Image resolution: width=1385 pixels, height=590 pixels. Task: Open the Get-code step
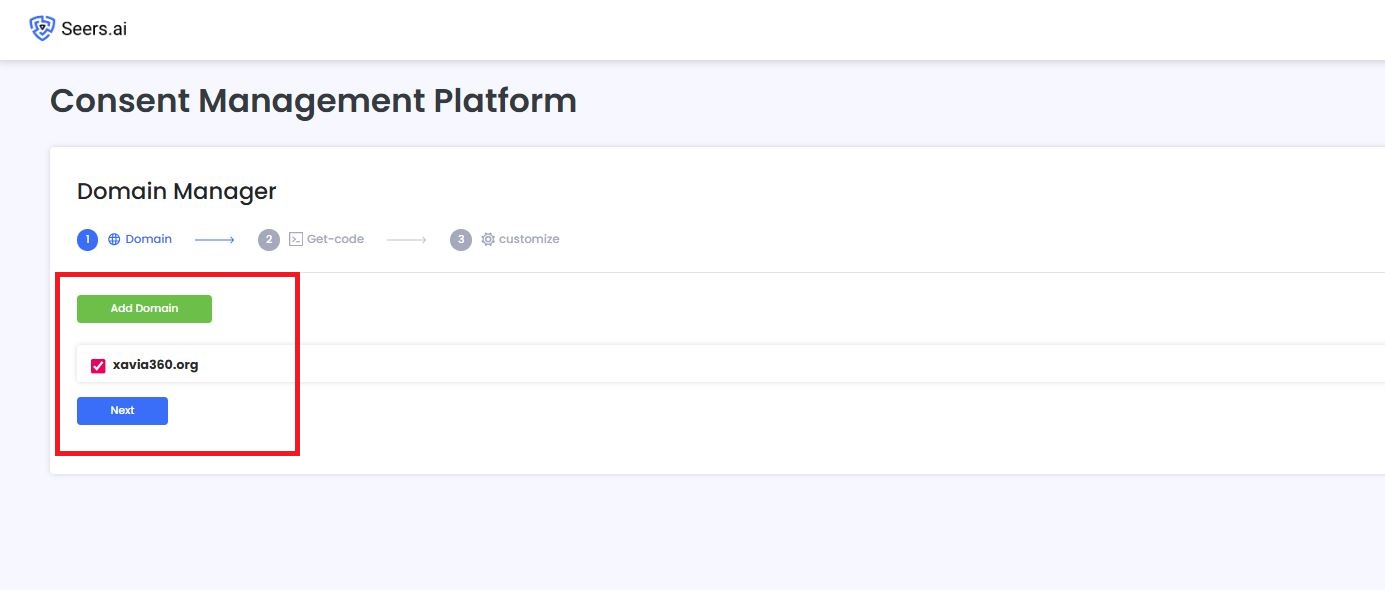[335, 239]
